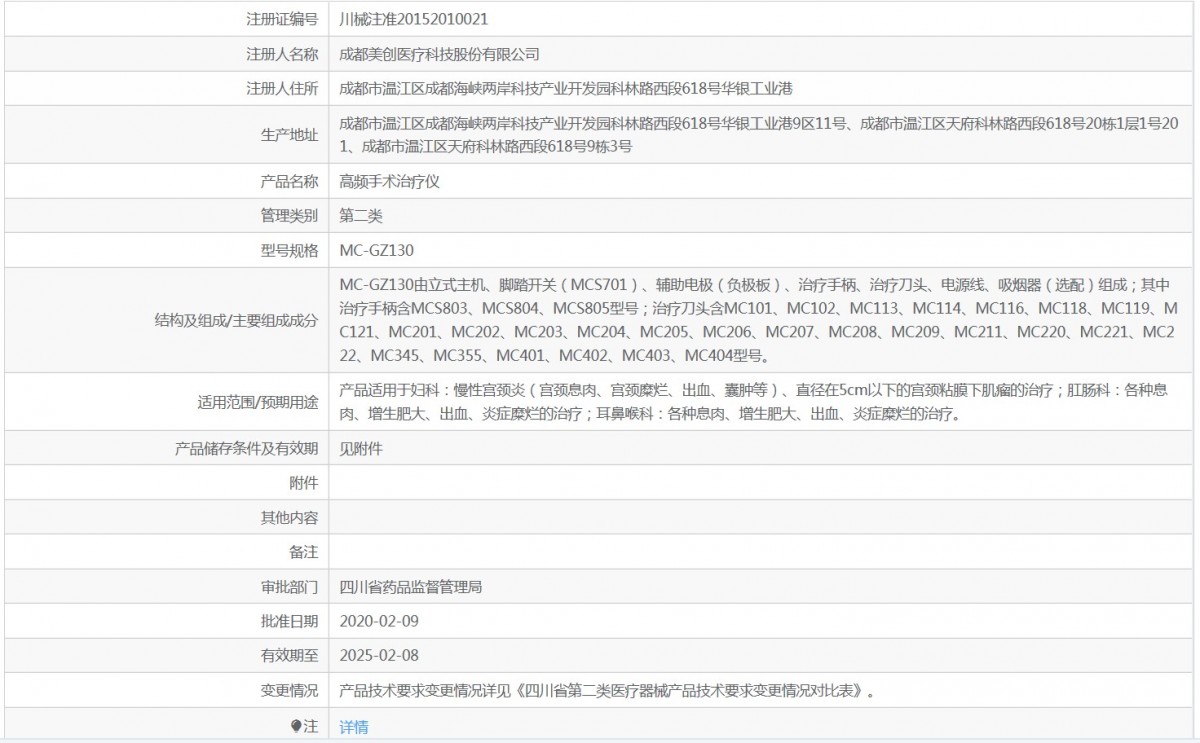The image size is (1200, 743).
Task: Select the 见附件 value
Action: coord(361,449)
